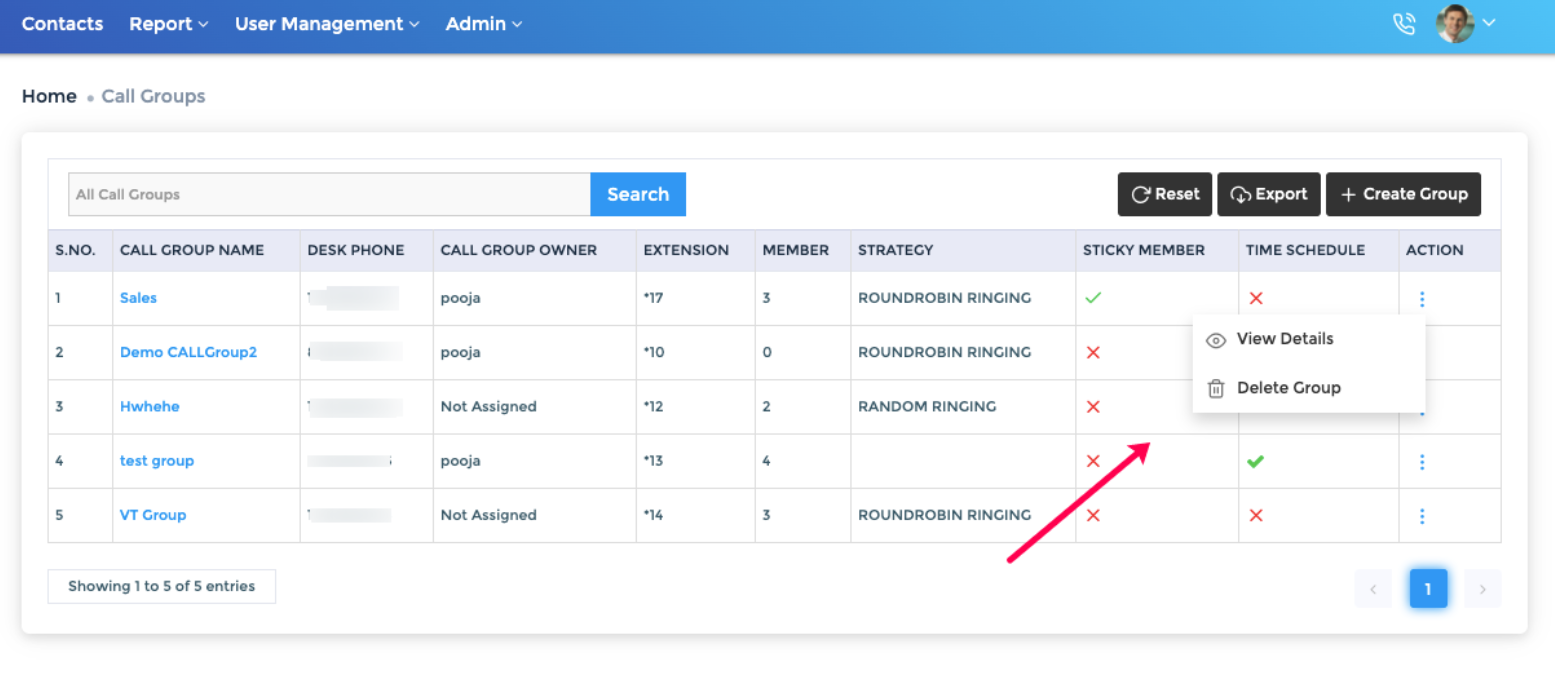
Task: Select Contacts in the navigation bar
Action: (61, 24)
